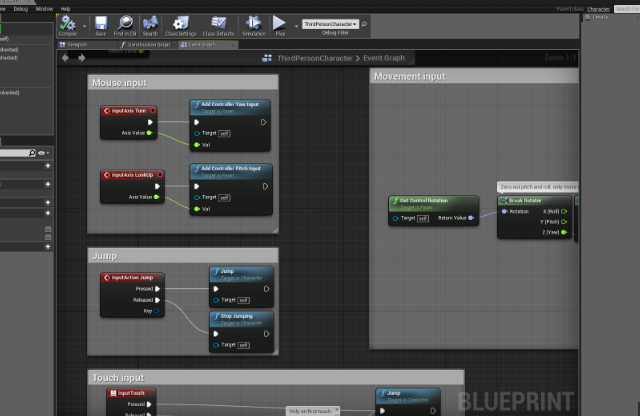Click the Y (Pitch) output pin

pyautogui.click(x=564, y=222)
